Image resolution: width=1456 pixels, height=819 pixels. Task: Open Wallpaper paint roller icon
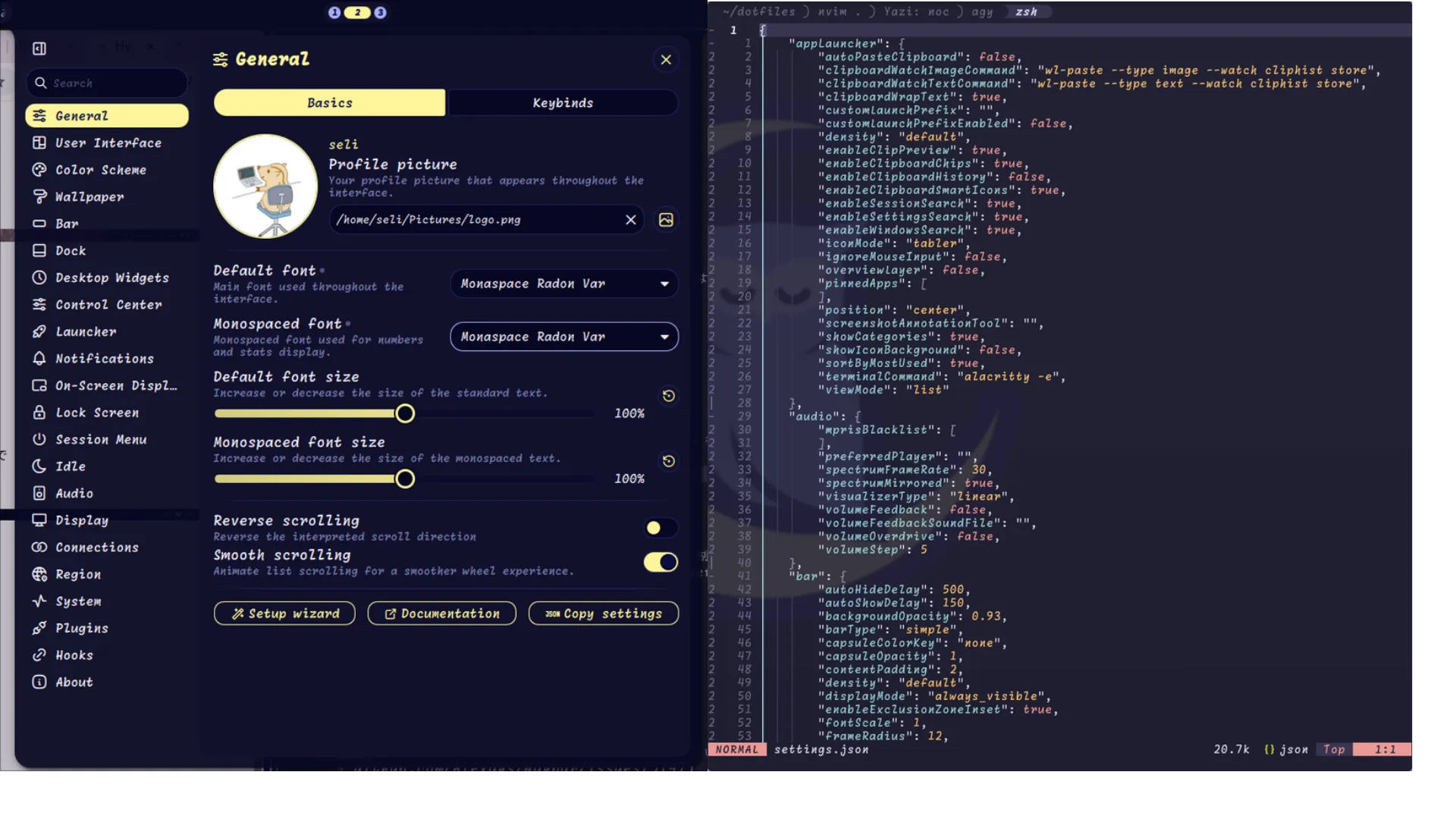point(39,196)
